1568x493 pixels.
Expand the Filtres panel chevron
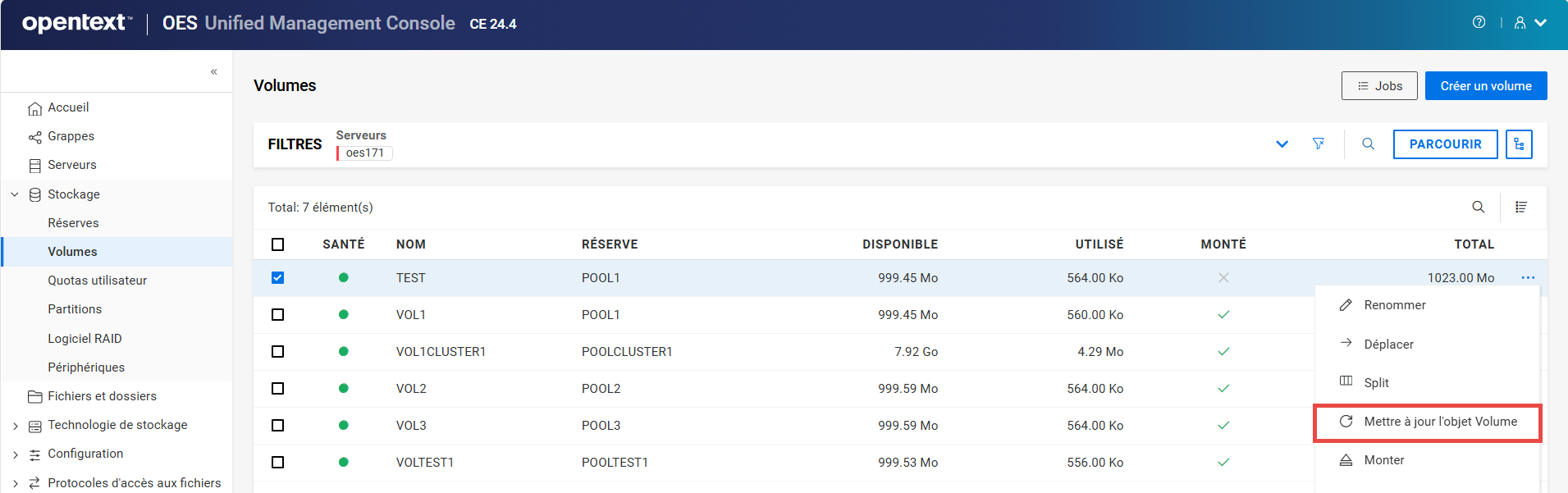point(1282,144)
